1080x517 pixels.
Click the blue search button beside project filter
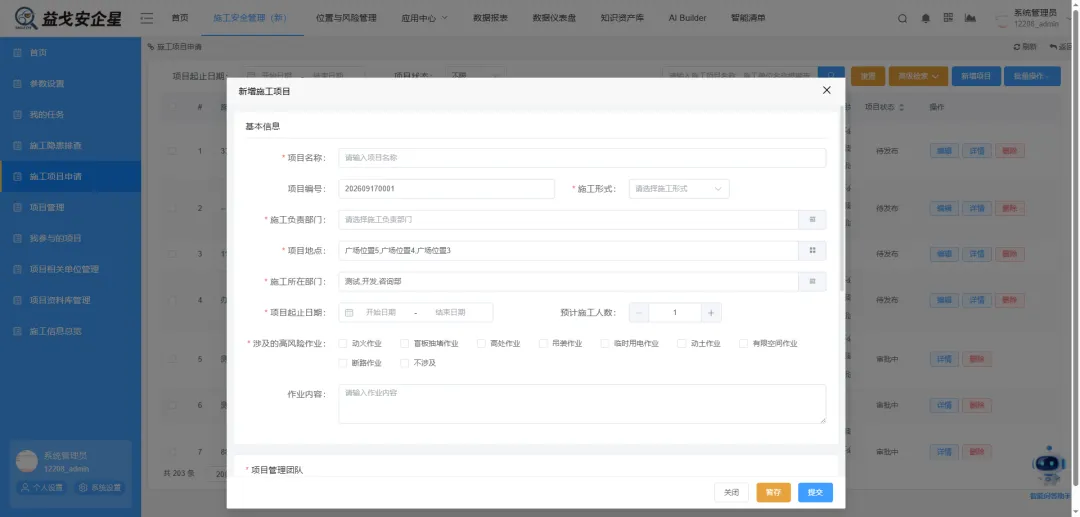(831, 76)
